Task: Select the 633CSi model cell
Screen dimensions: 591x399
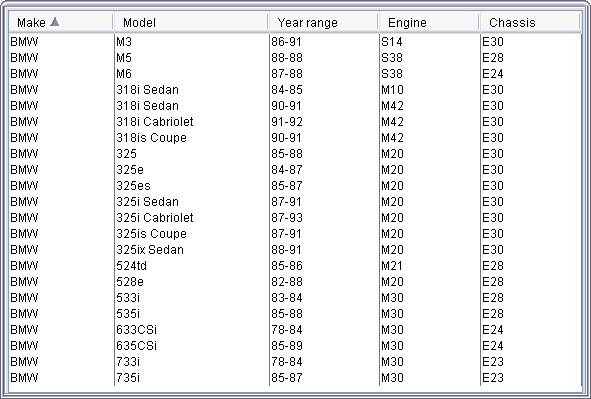Action: pyautogui.click(x=192, y=330)
